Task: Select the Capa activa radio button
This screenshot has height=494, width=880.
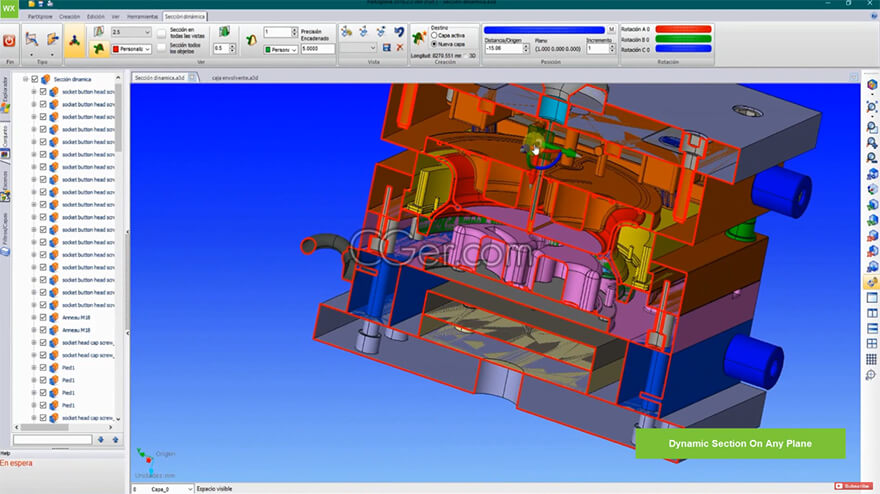Action: coord(434,35)
